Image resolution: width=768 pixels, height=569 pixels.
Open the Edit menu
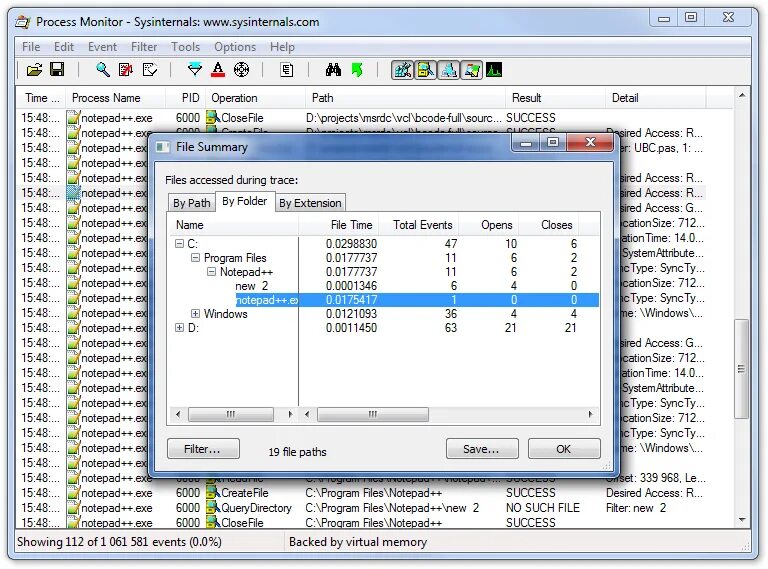click(x=64, y=47)
